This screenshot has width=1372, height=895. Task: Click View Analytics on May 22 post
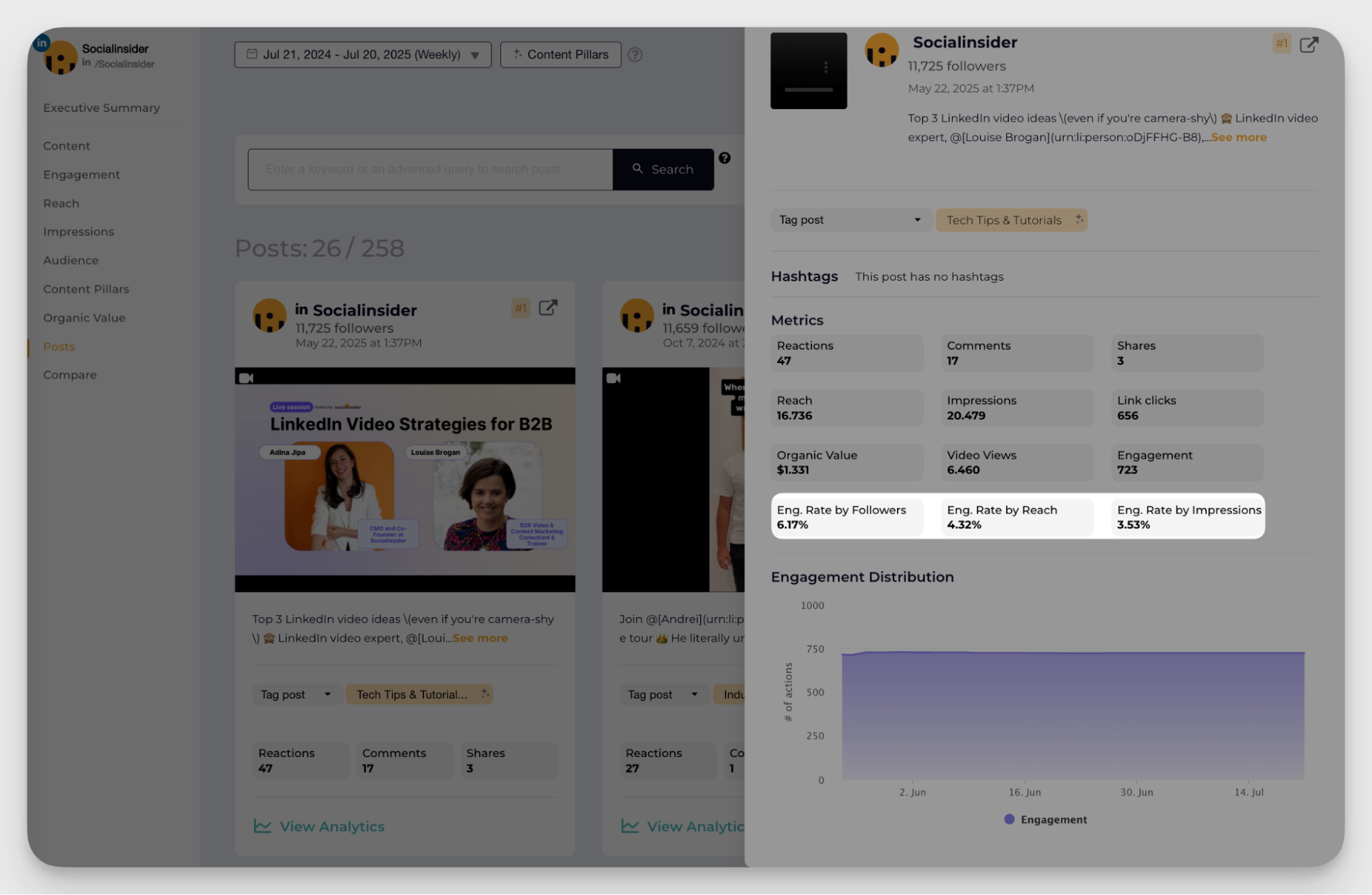[x=319, y=826]
